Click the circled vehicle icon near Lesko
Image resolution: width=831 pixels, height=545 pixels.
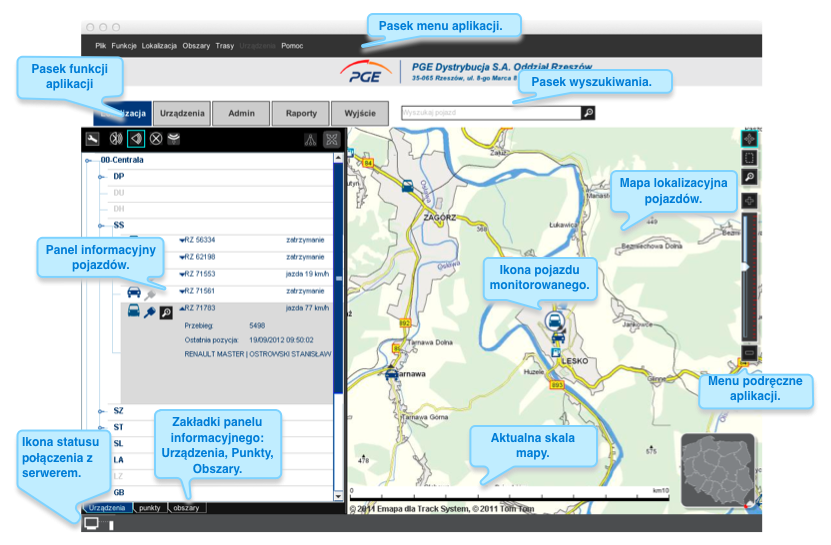tap(554, 321)
